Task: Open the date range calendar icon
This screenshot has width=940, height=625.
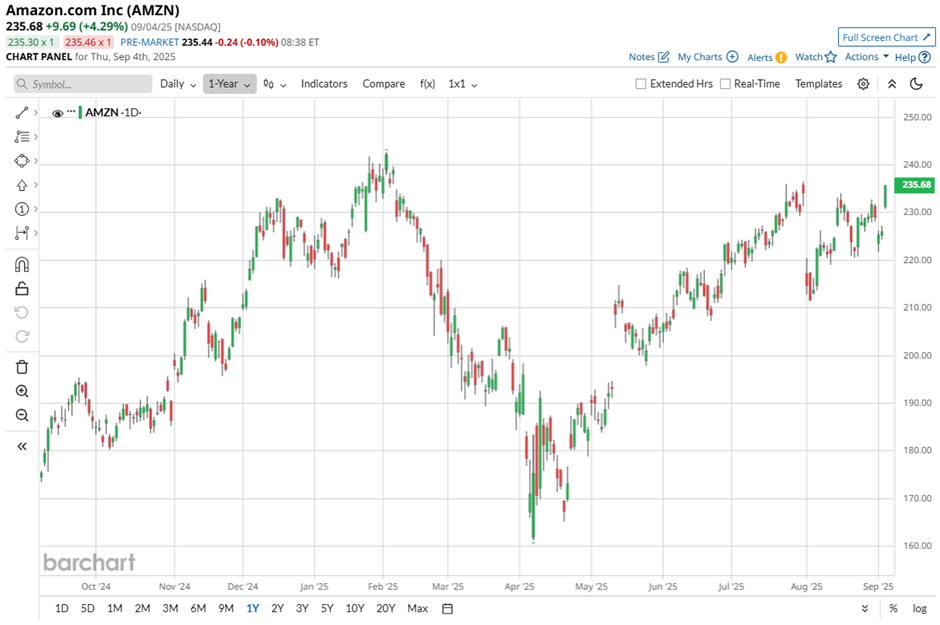Action: (x=447, y=609)
